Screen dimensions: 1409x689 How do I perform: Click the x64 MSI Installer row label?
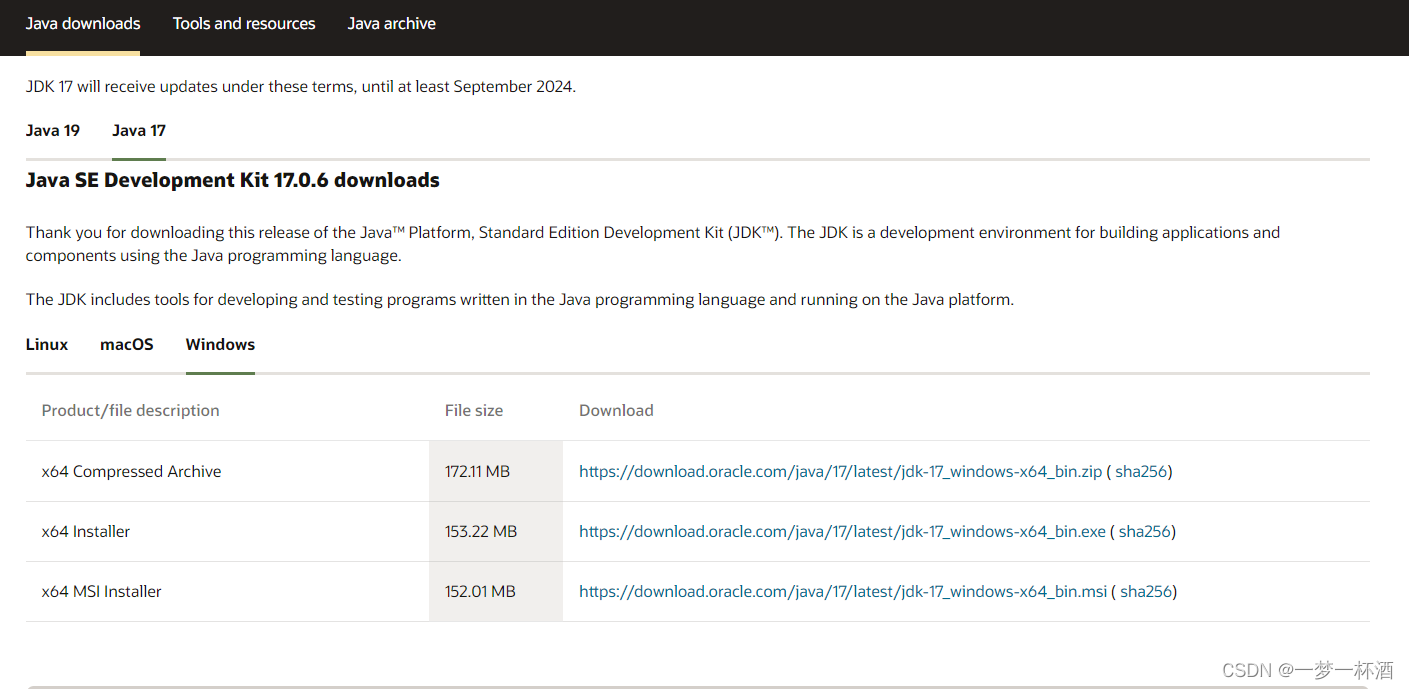click(101, 592)
